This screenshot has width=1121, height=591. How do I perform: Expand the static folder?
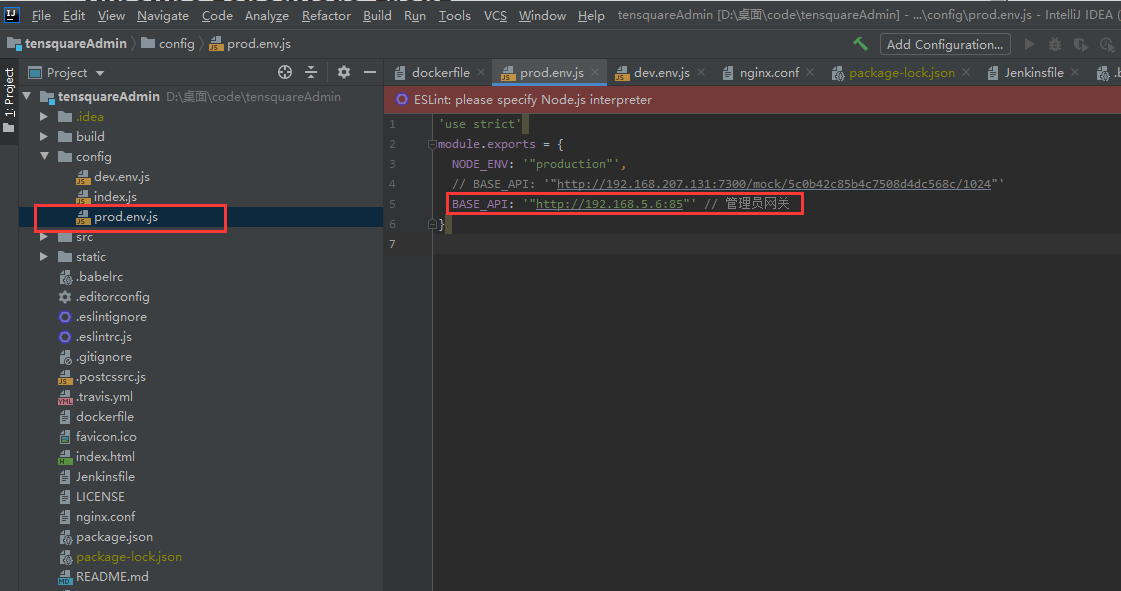pyautogui.click(x=44, y=256)
